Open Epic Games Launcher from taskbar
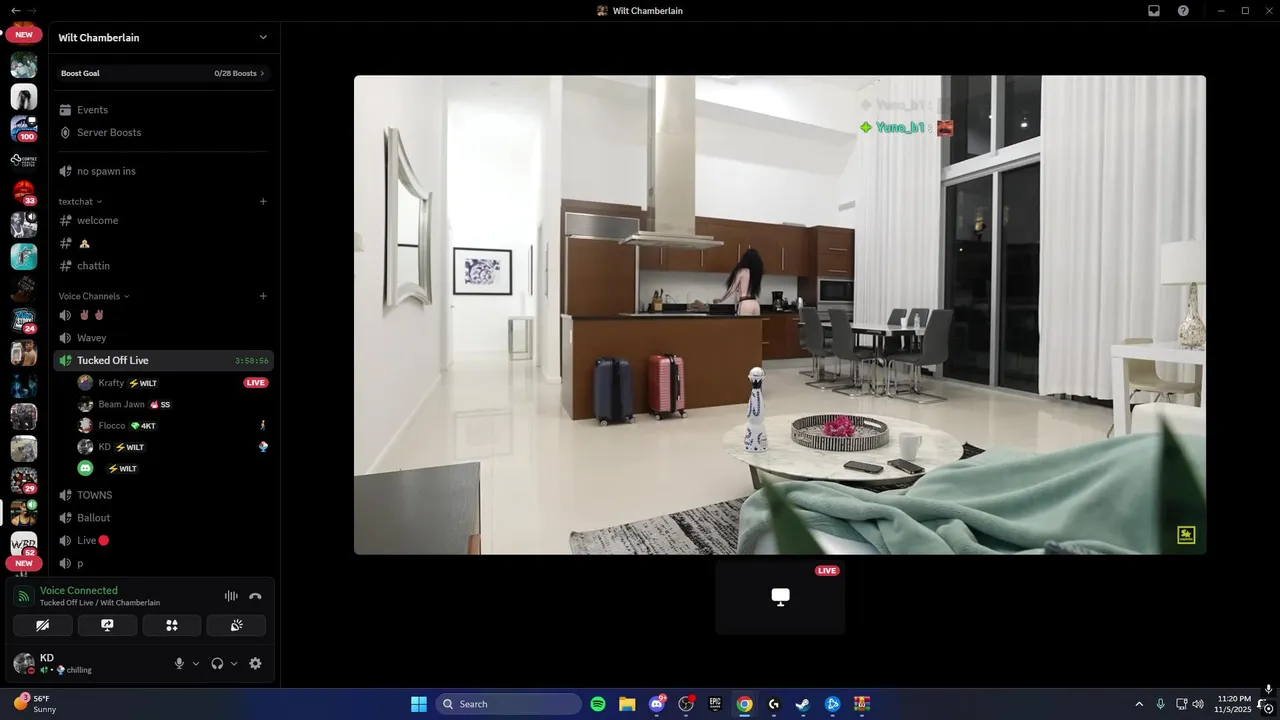 coord(715,704)
